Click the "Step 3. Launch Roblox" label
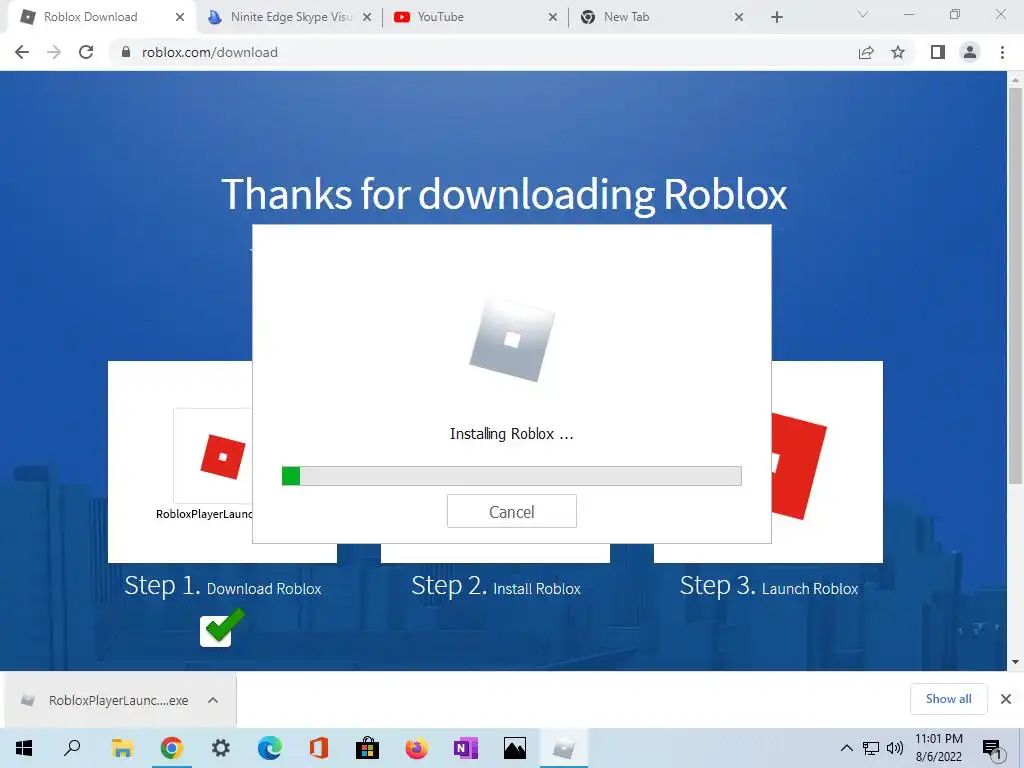Screen dimensions: 1024x768 click(769, 586)
